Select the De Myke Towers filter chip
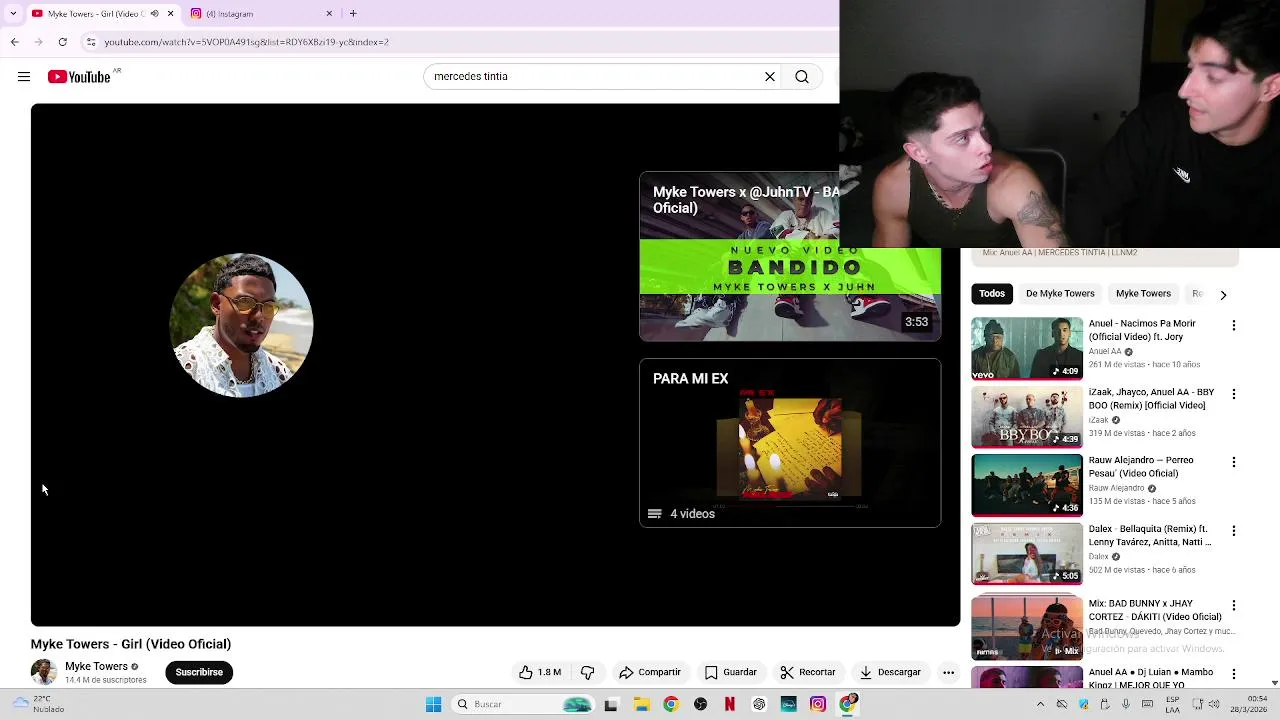Image resolution: width=1280 pixels, height=720 pixels. pyautogui.click(x=1060, y=293)
